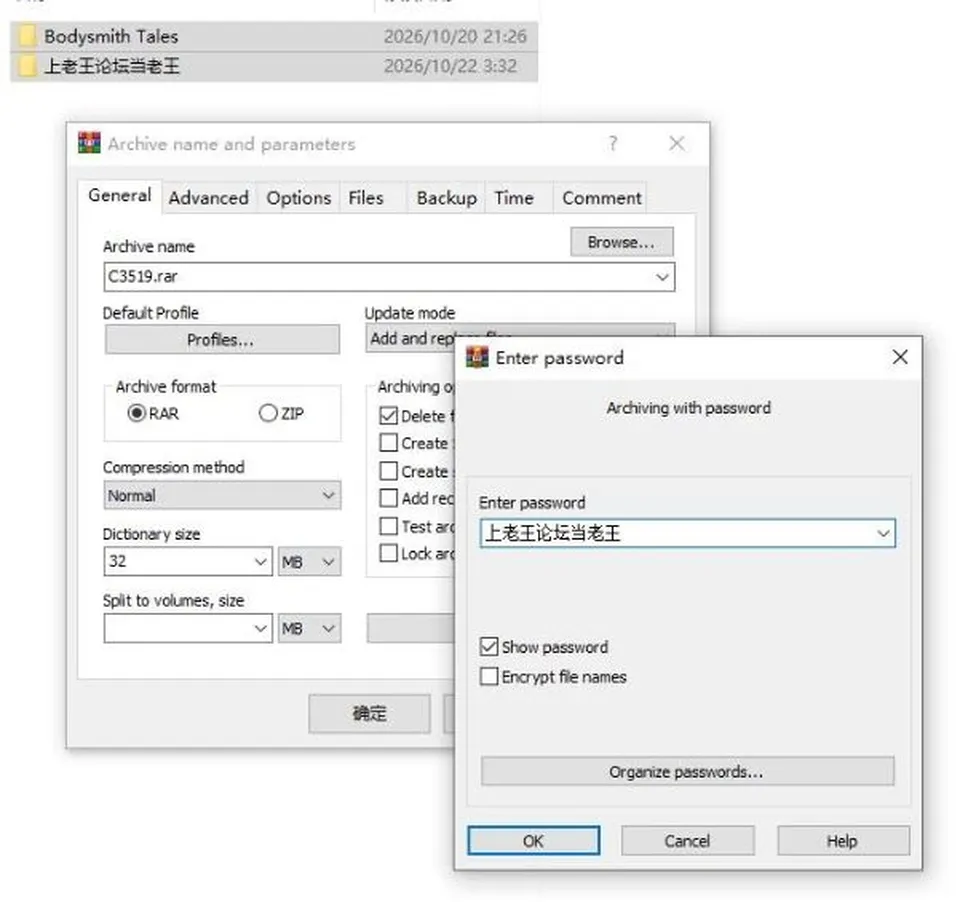Click the Browse... button
This screenshot has width=960, height=902.
point(621,242)
